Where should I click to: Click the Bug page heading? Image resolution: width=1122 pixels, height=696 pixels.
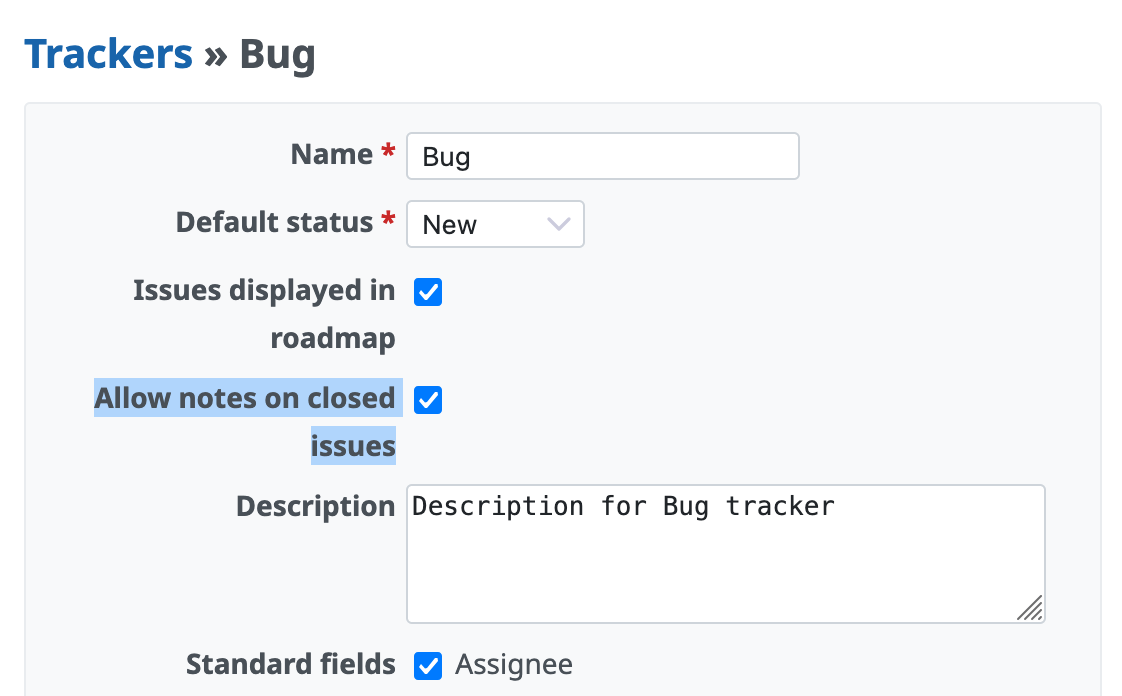(x=277, y=53)
